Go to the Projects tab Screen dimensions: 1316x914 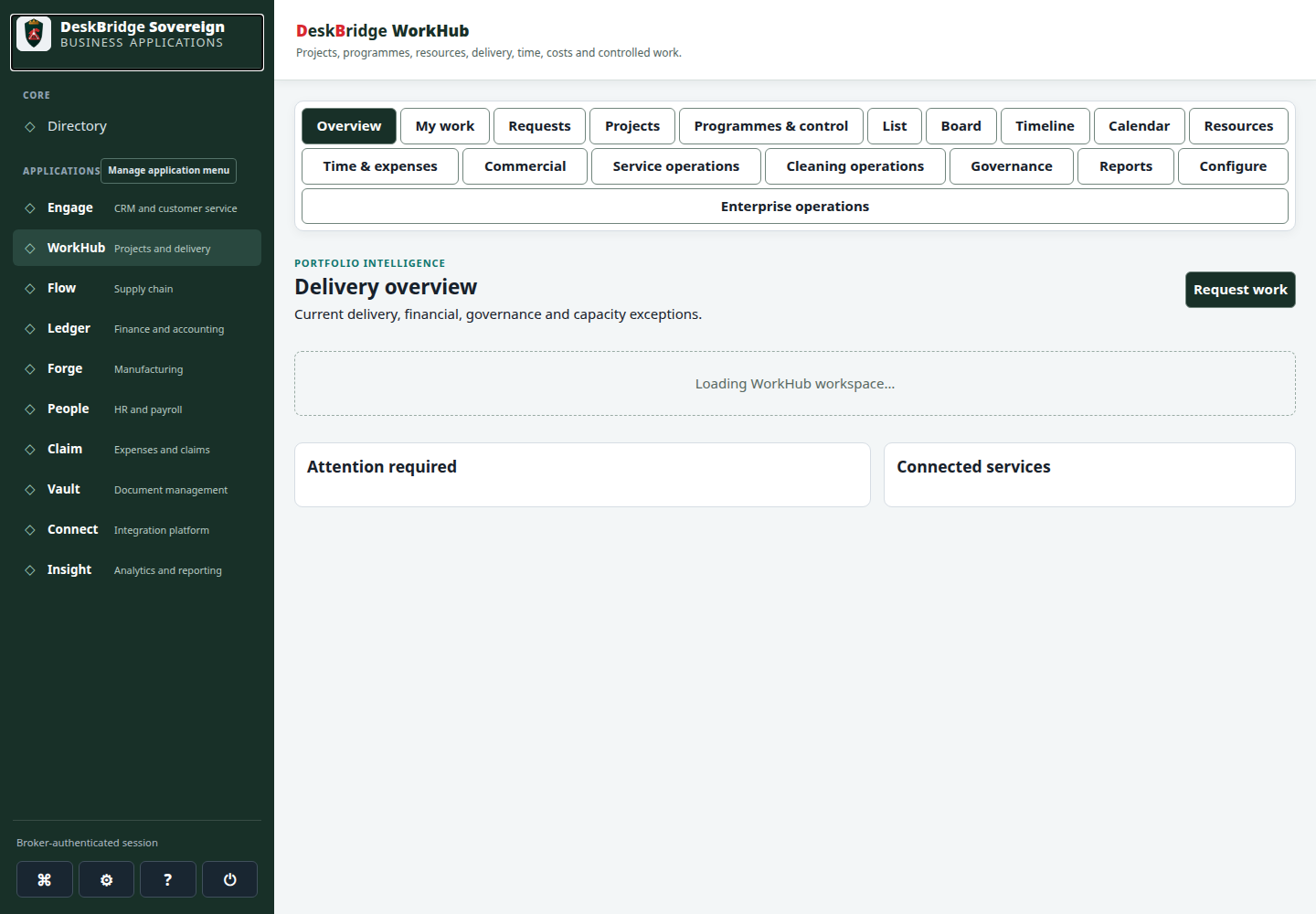632,126
